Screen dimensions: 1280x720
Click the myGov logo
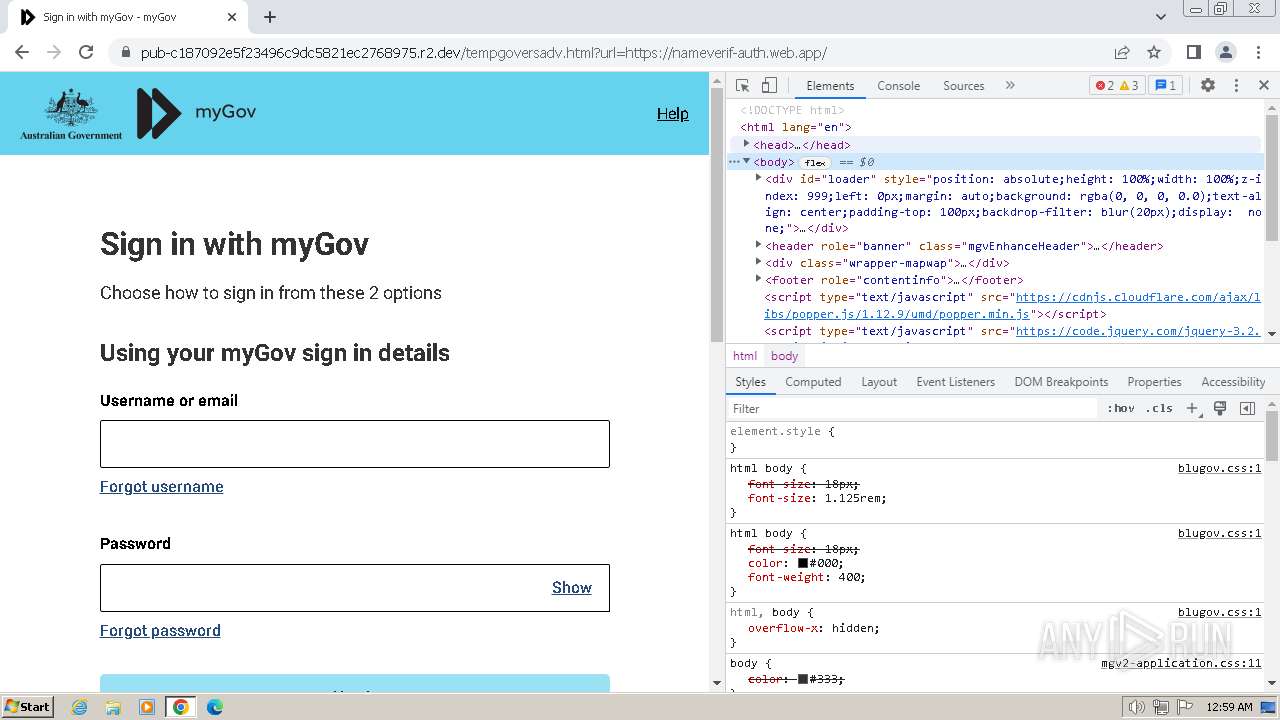[197, 113]
